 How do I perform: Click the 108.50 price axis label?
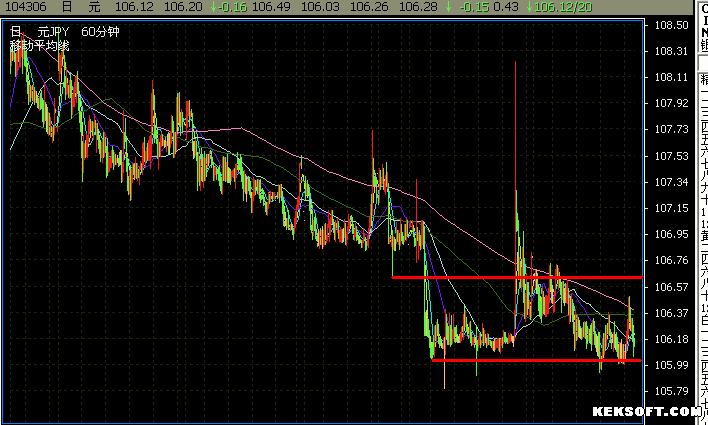671,25
